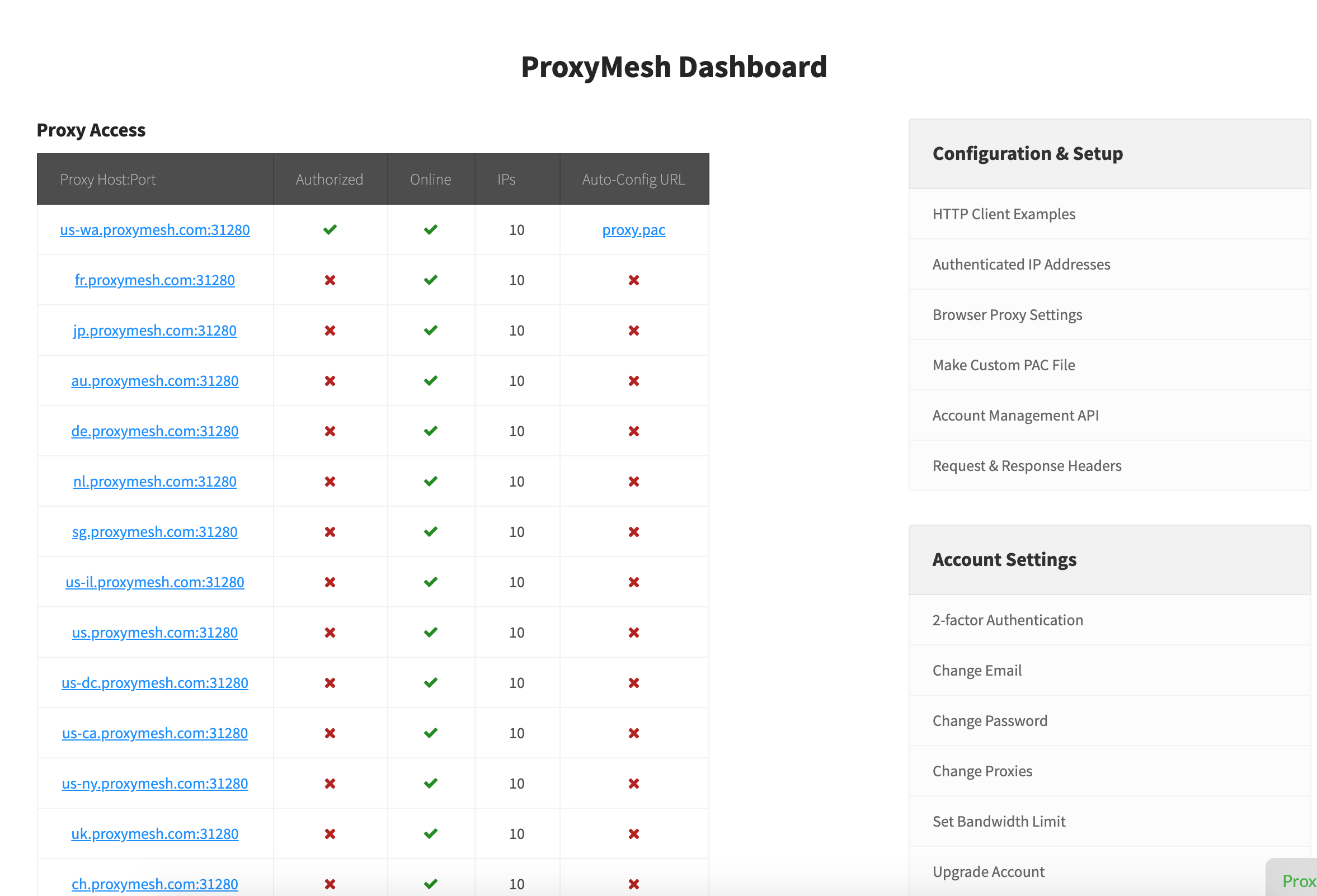Click Online green check for us-wa proxy
The height and width of the screenshot is (896, 1317).
pyautogui.click(x=431, y=230)
